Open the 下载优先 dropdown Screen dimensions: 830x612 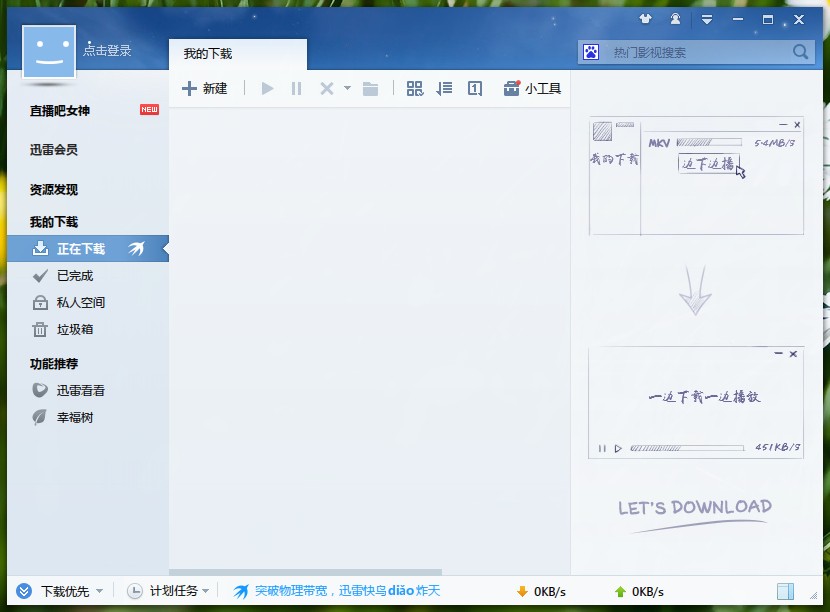click(x=59, y=591)
